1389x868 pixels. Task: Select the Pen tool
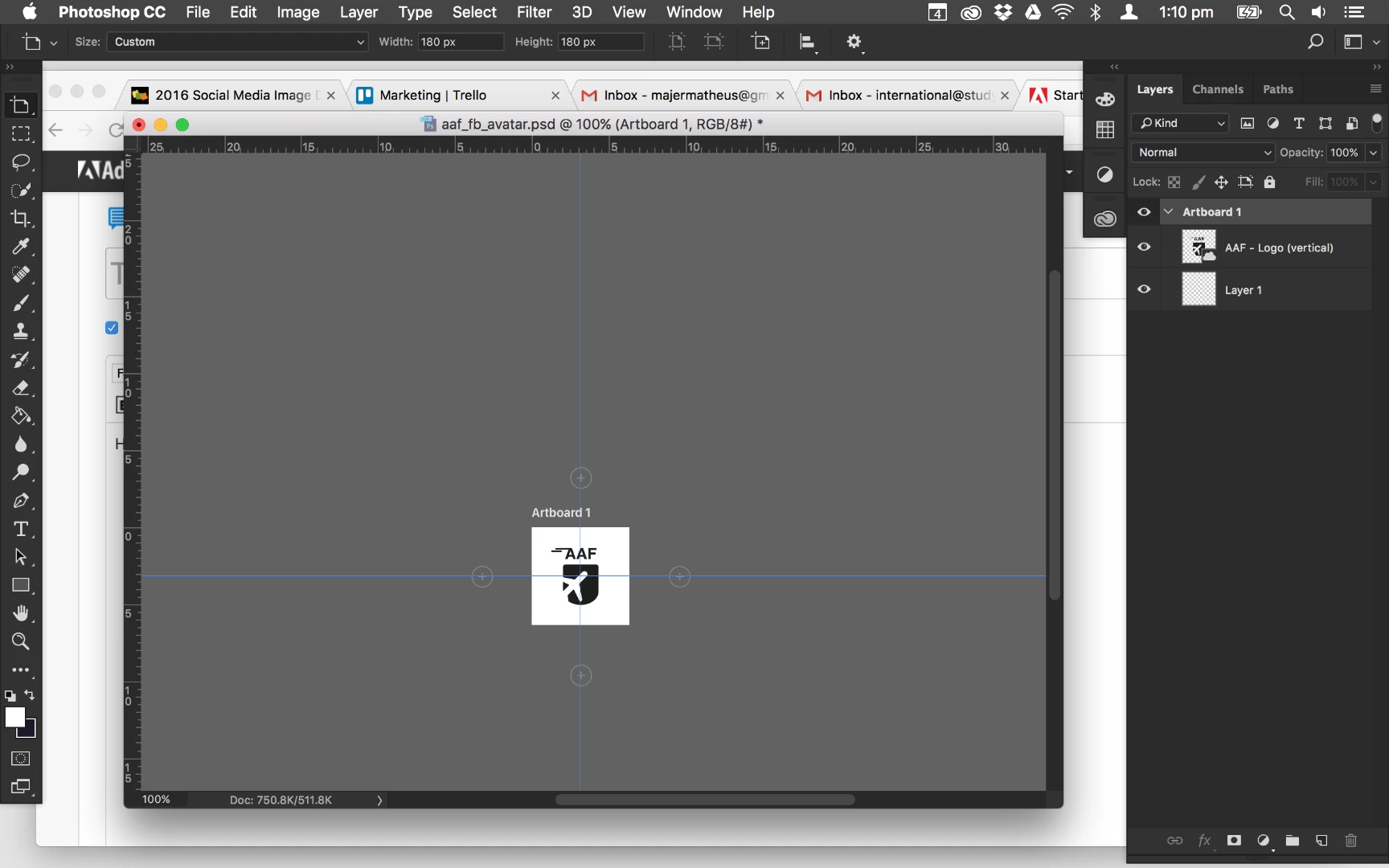21,501
